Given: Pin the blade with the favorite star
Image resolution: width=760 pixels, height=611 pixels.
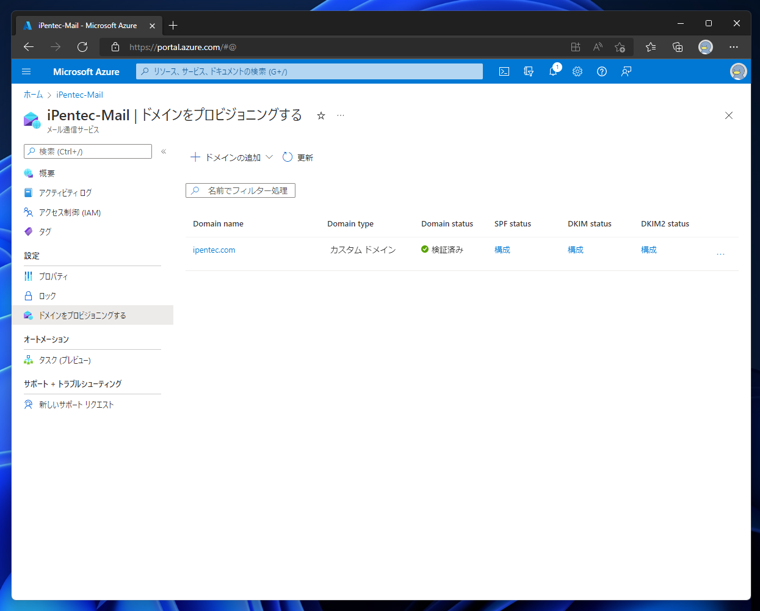Looking at the screenshot, I should pos(321,116).
